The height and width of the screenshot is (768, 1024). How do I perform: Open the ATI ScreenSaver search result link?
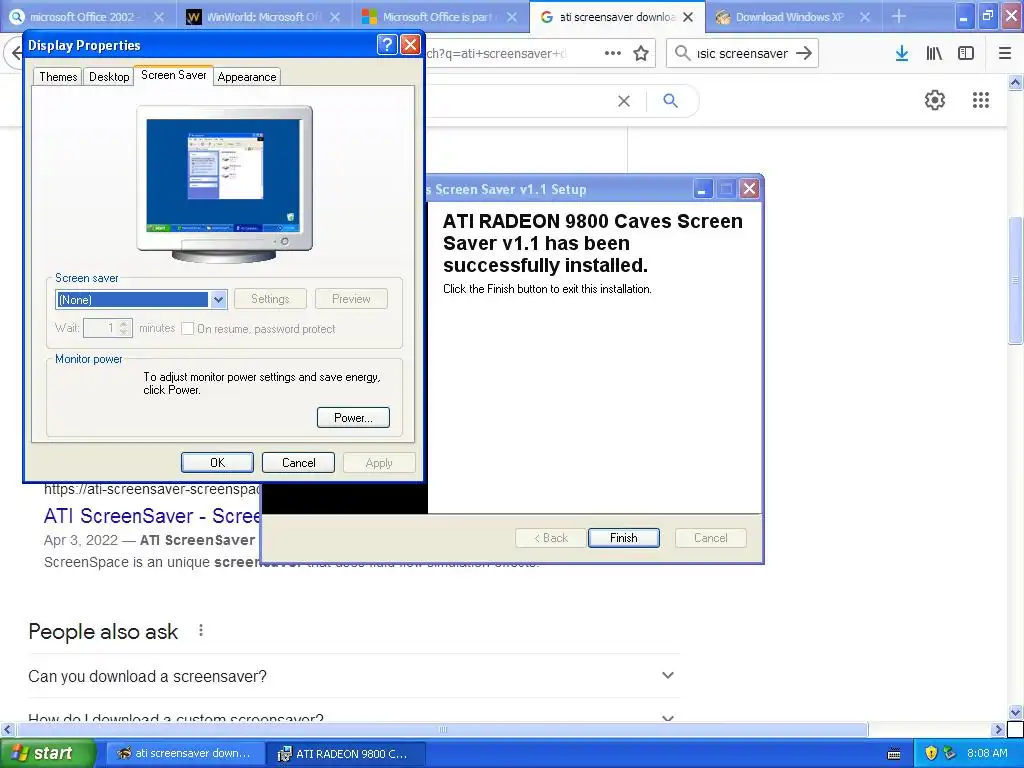click(x=152, y=516)
